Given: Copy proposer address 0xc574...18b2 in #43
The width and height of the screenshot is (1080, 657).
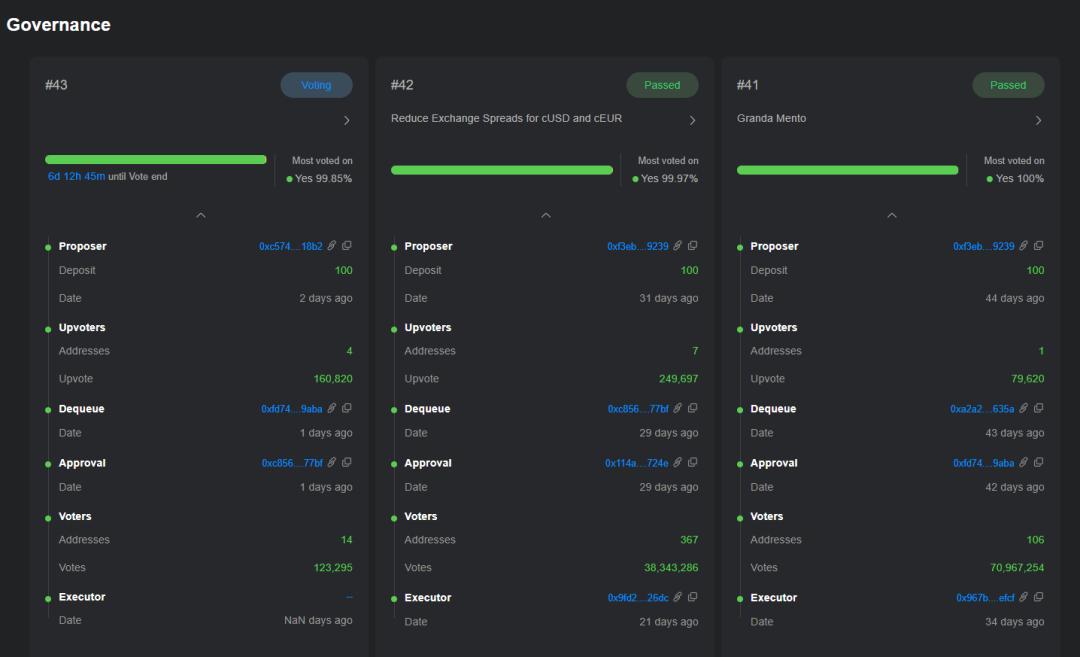Looking at the screenshot, I should point(347,246).
